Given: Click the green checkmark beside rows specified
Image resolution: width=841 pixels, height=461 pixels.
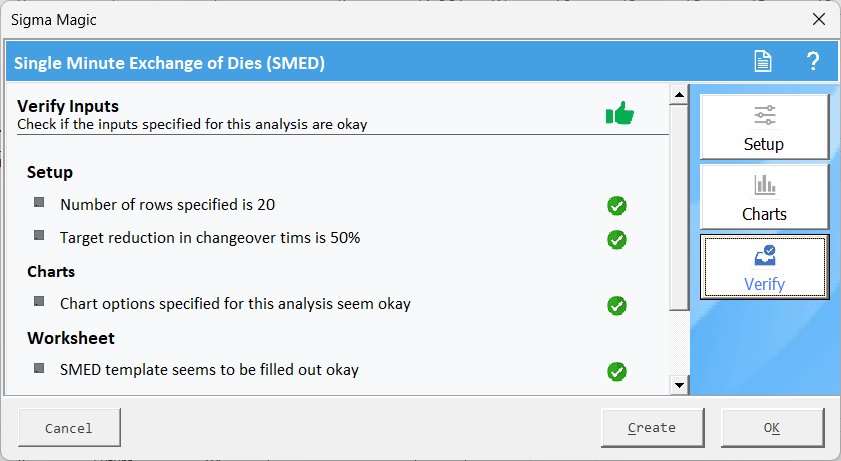Looking at the screenshot, I should [x=617, y=206].
